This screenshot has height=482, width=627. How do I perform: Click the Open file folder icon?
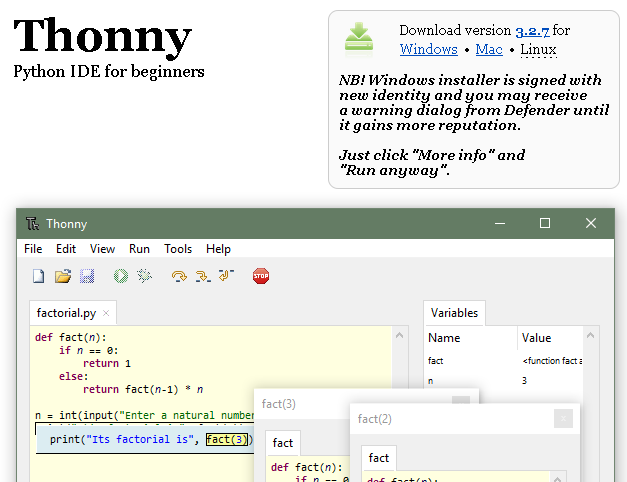point(62,276)
